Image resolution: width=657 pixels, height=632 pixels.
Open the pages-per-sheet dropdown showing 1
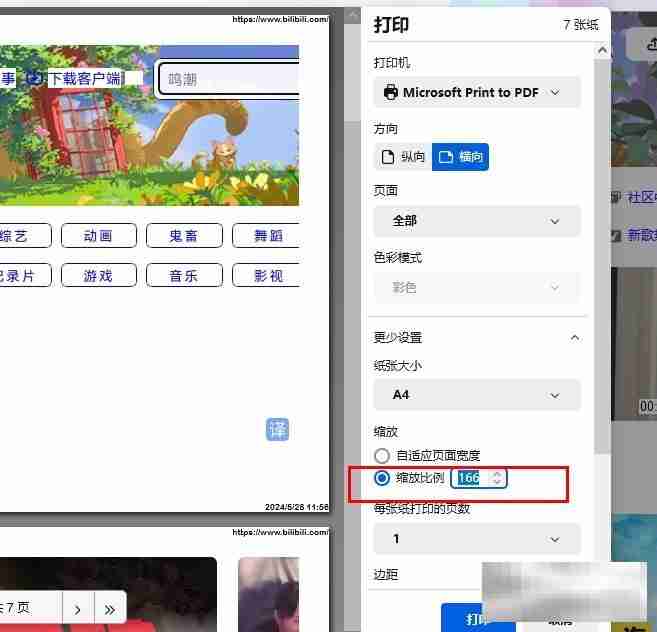tap(476, 539)
